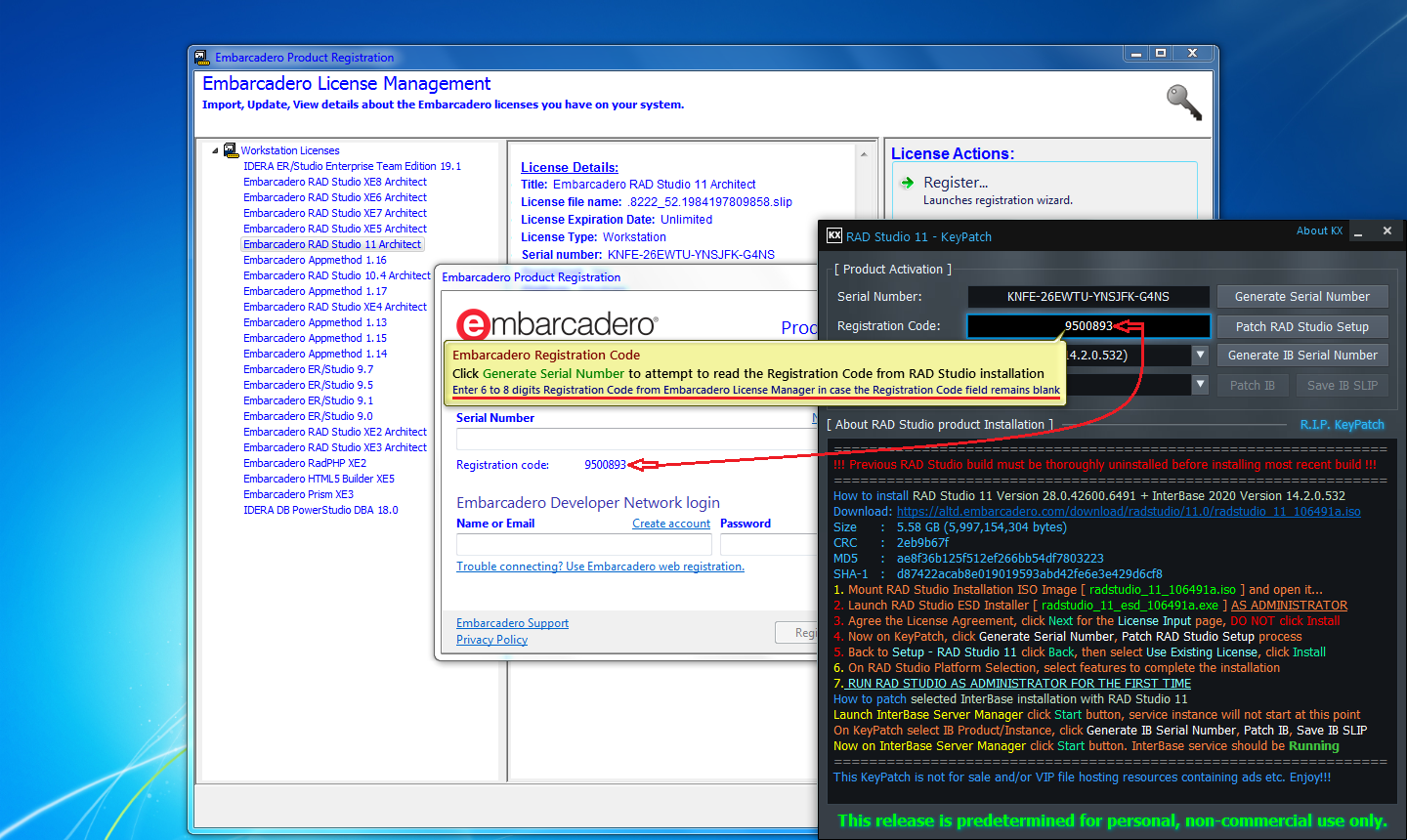Open Trouble connecting web registration link
Viewport: 1407px width, 840px height.
[600, 567]
